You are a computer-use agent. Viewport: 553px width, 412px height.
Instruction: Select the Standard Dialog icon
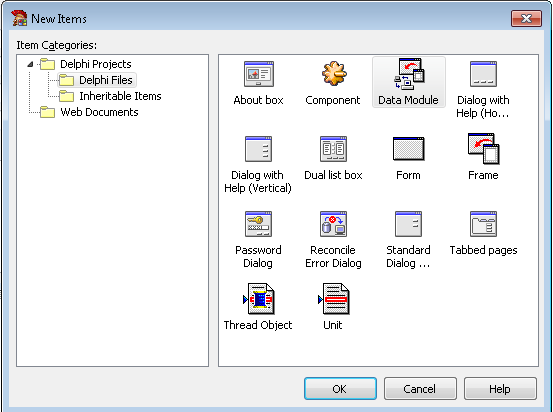click(x=408, y=224)
